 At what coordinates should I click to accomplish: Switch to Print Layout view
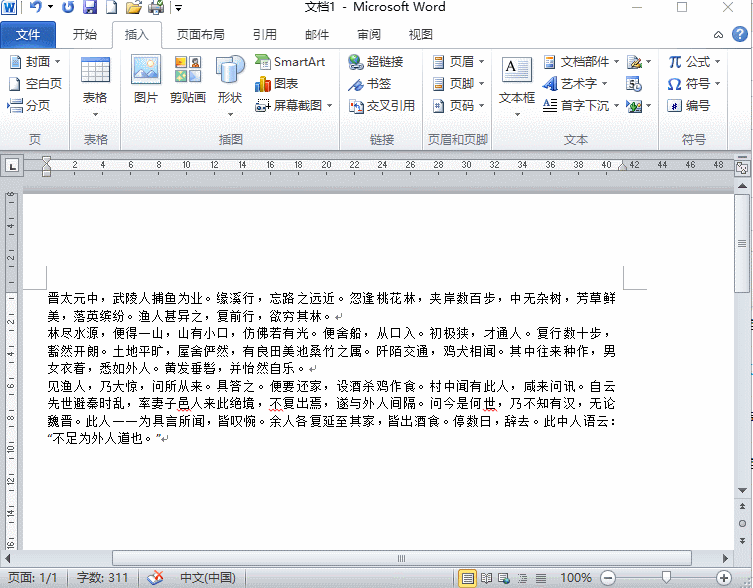pyautogui.click(x=467, y=577)
